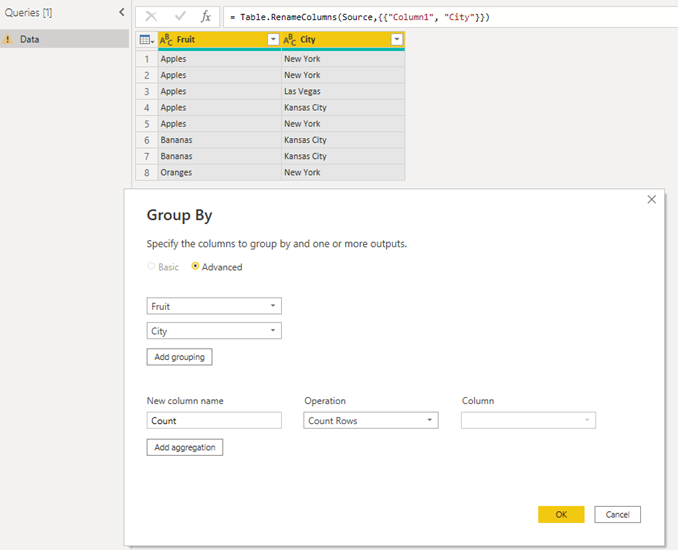The height and width of the screenshot is (550, 678).
Task: Open the Fruit column filter dropdown
Action: tap(273, 40)
